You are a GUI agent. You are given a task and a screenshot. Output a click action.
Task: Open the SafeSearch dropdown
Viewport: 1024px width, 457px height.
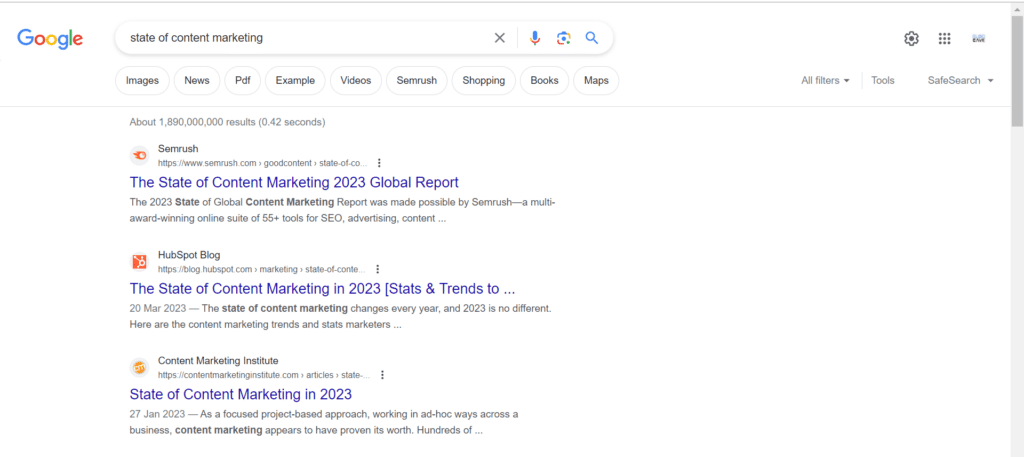pyautogui.click(x=961, y=80)
